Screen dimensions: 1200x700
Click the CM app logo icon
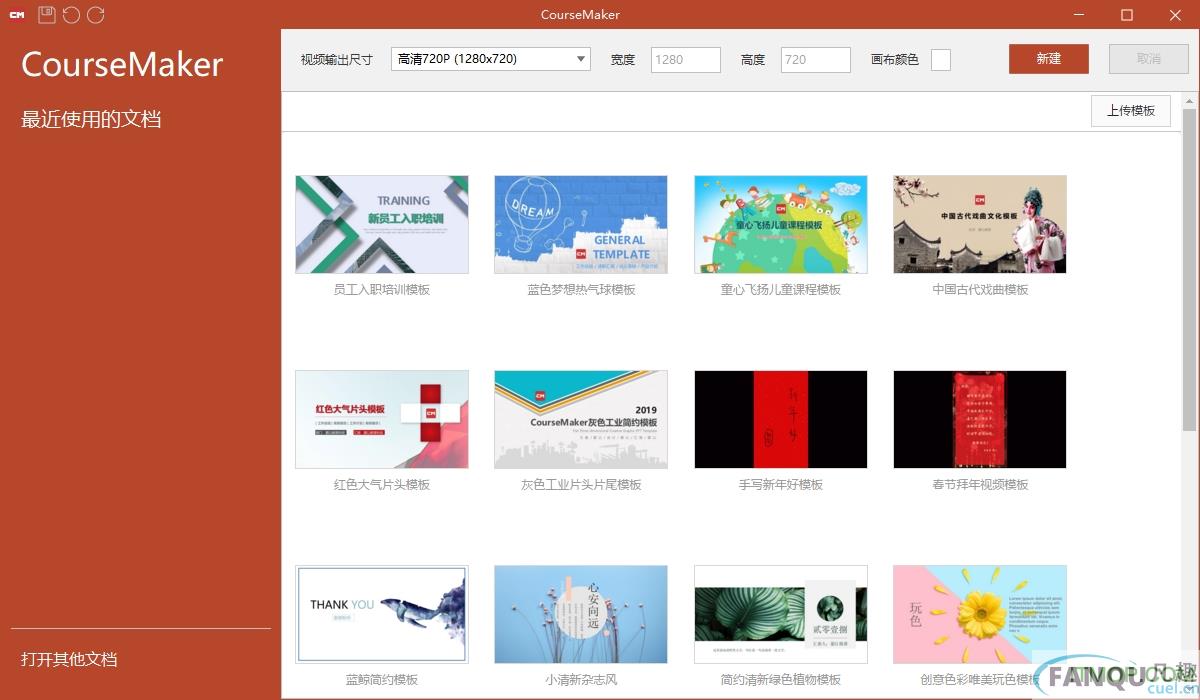pyautogui.click(x=16, y=15)
